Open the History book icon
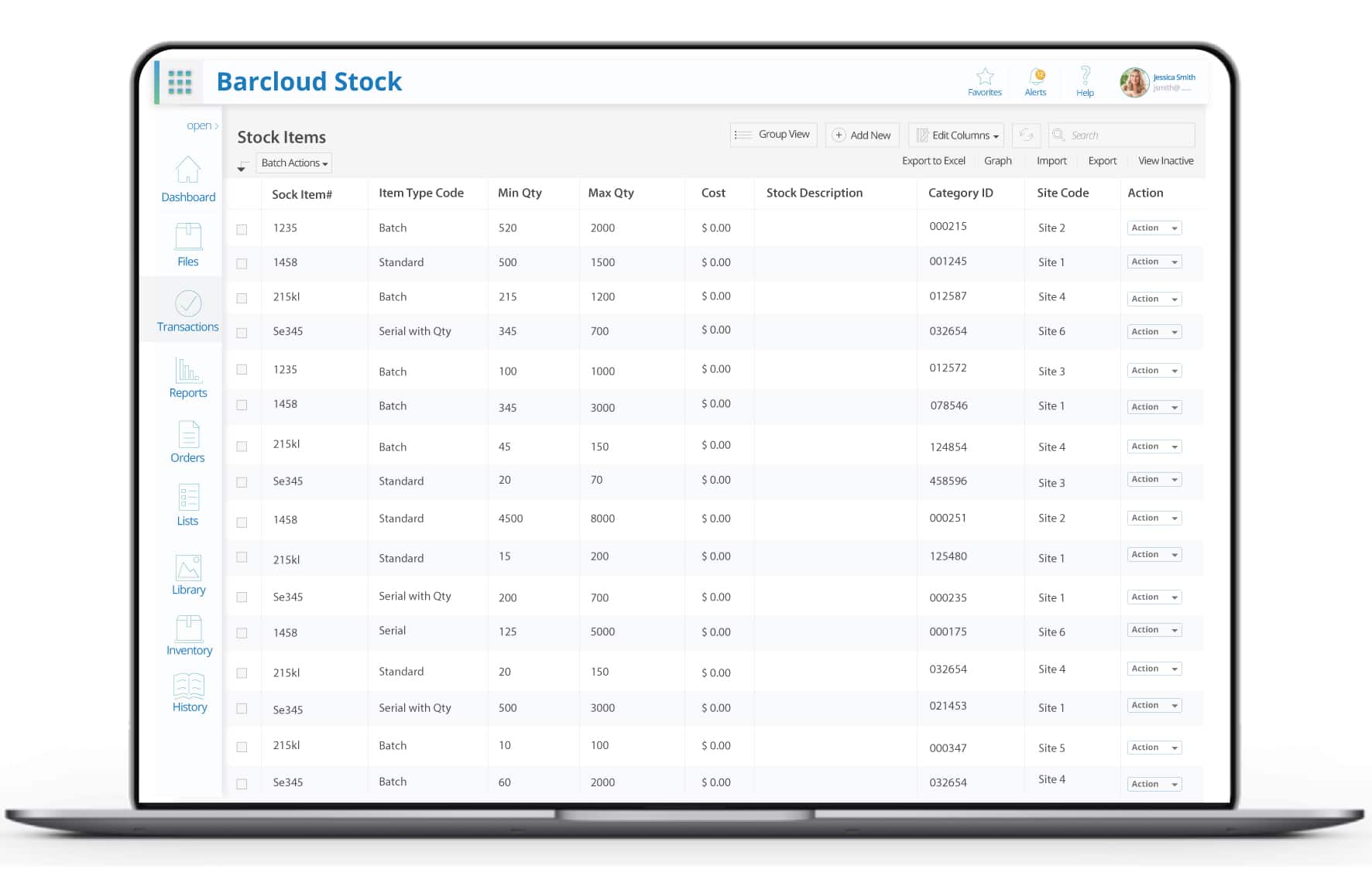Screen dimensions: 1372x883 tap(189, 686)
